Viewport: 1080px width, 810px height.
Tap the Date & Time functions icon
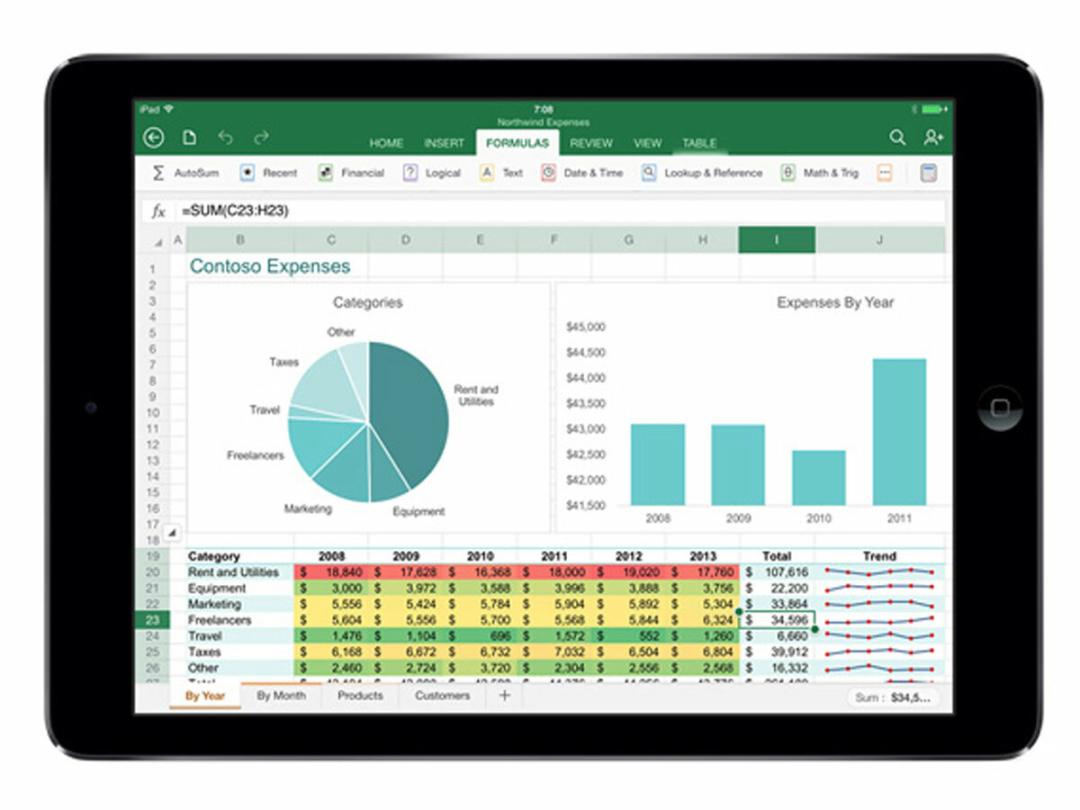pos(549,173)
